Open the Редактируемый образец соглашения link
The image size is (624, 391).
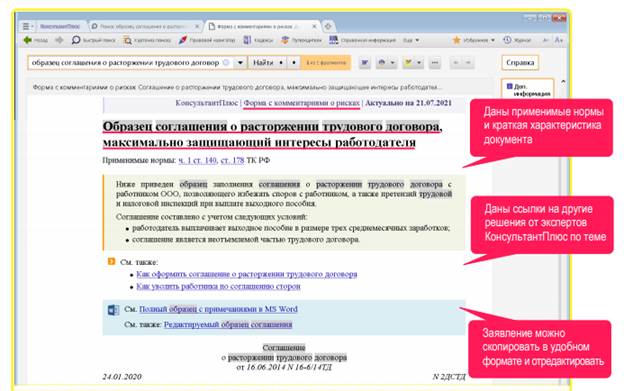(228, 325)
